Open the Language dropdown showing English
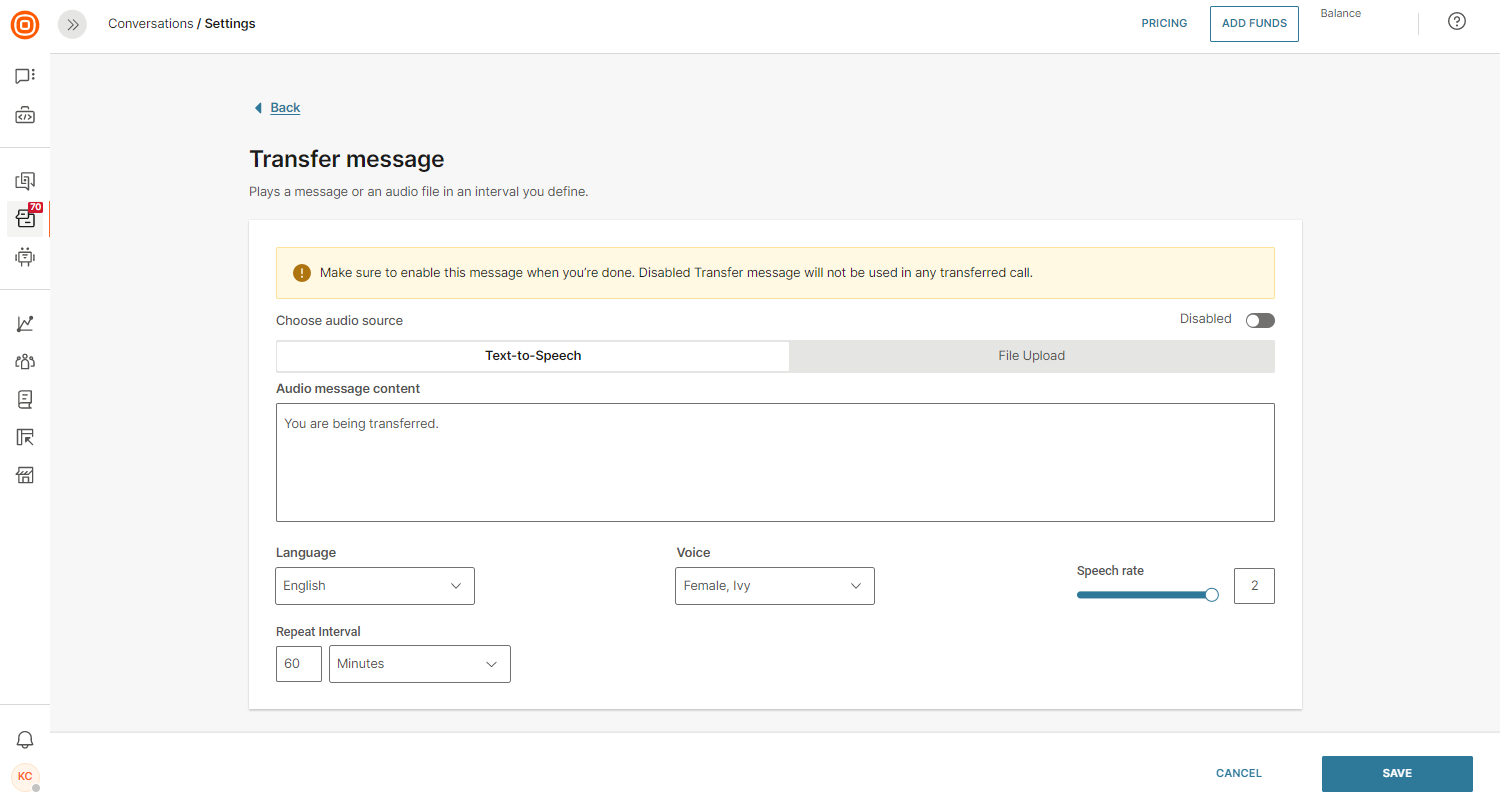The height and width of the screenshot is (800, 1500). pyautogui.click(x=375, y=586)
